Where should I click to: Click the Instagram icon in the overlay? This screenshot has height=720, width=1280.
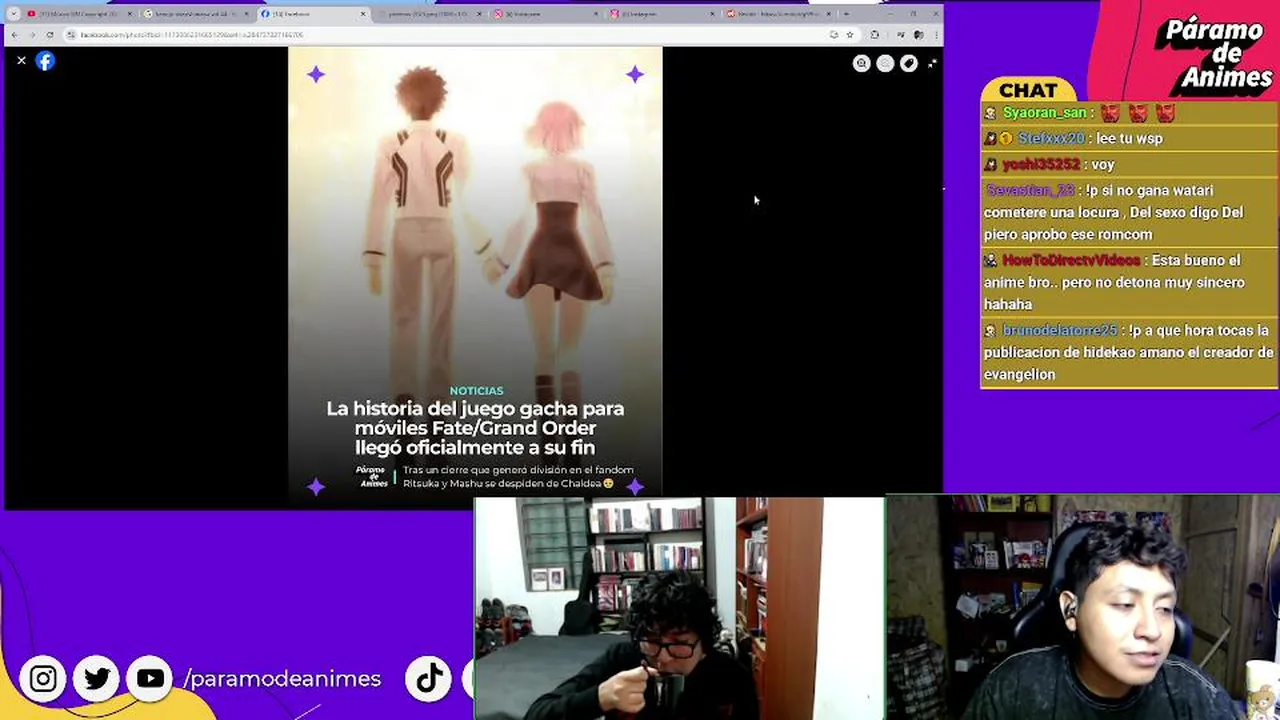(x=43, y=679)
